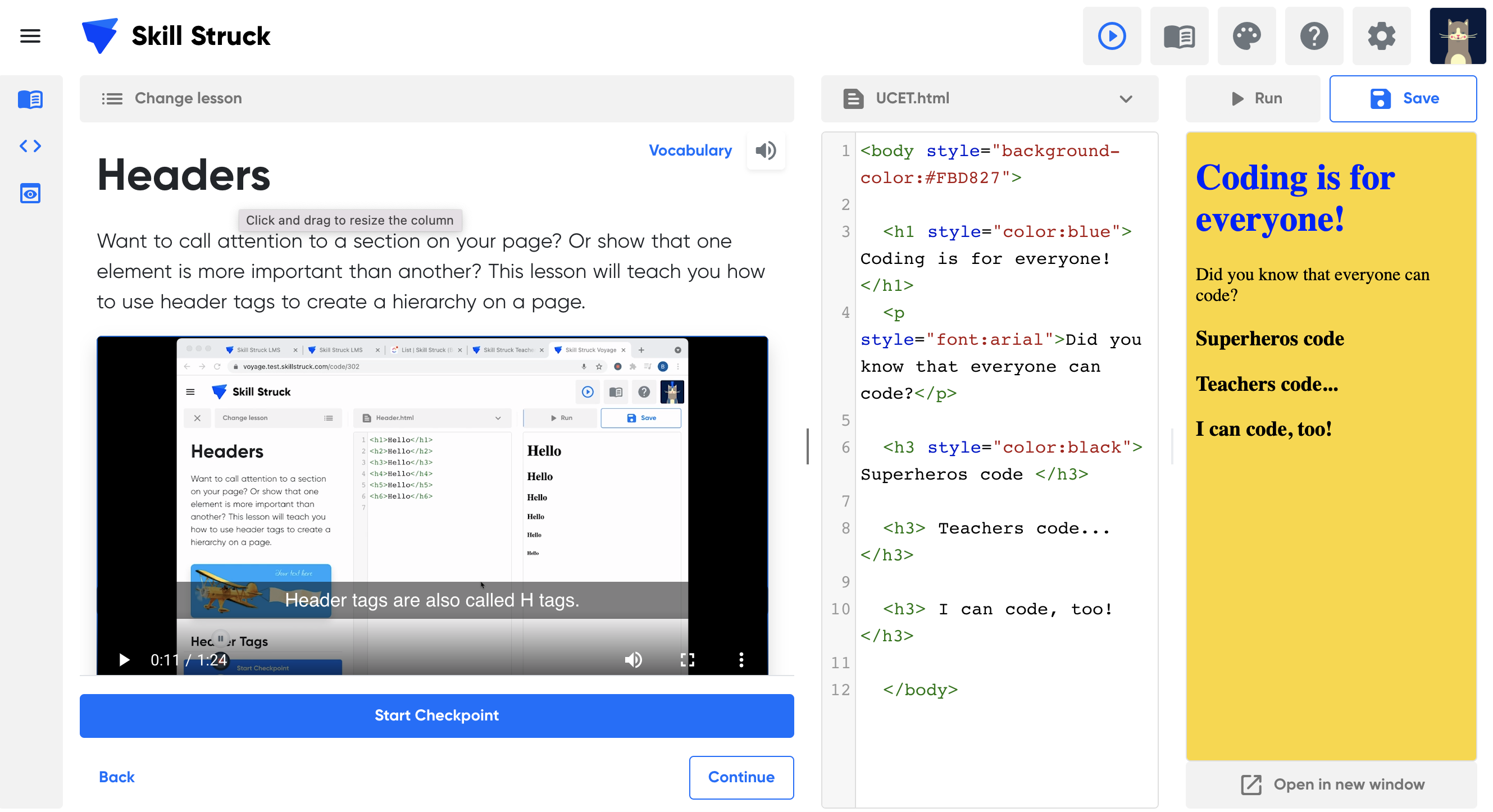Viewport: 1493px width, 812px height.
Task: Toggle the preview panel eye icon
Action: click(x=30, y=193)
